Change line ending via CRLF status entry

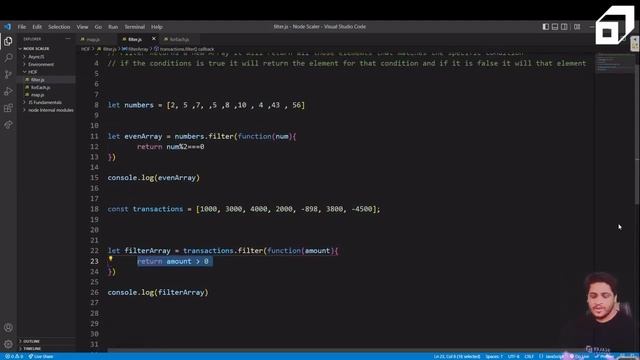[x=529, y=356]
